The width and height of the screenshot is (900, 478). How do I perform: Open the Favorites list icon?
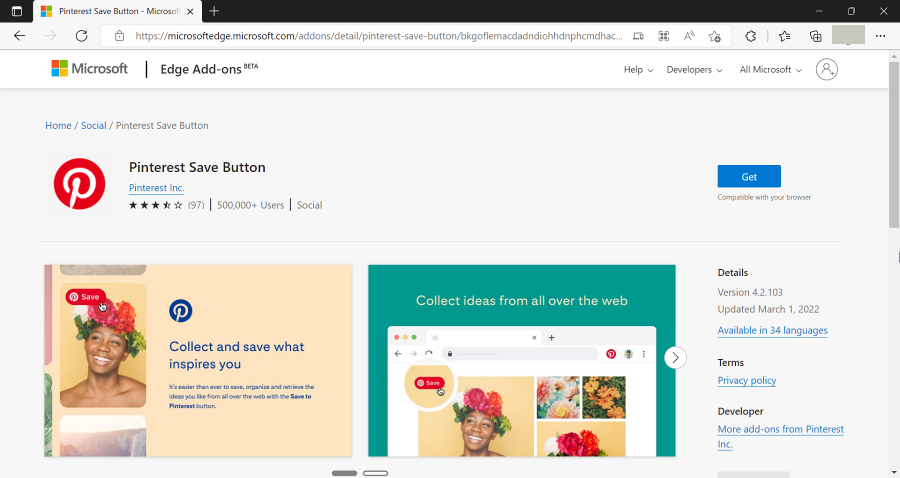coord(785,36)
